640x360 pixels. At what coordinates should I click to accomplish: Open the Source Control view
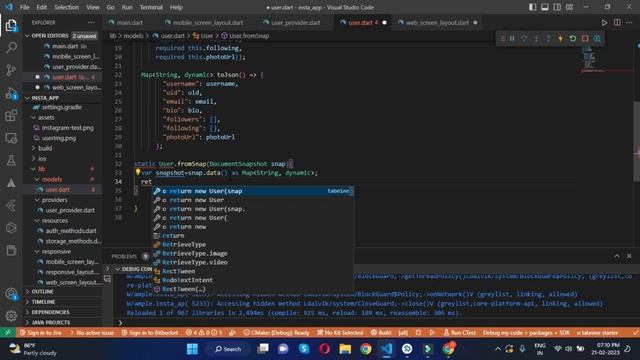pos(11,70)
